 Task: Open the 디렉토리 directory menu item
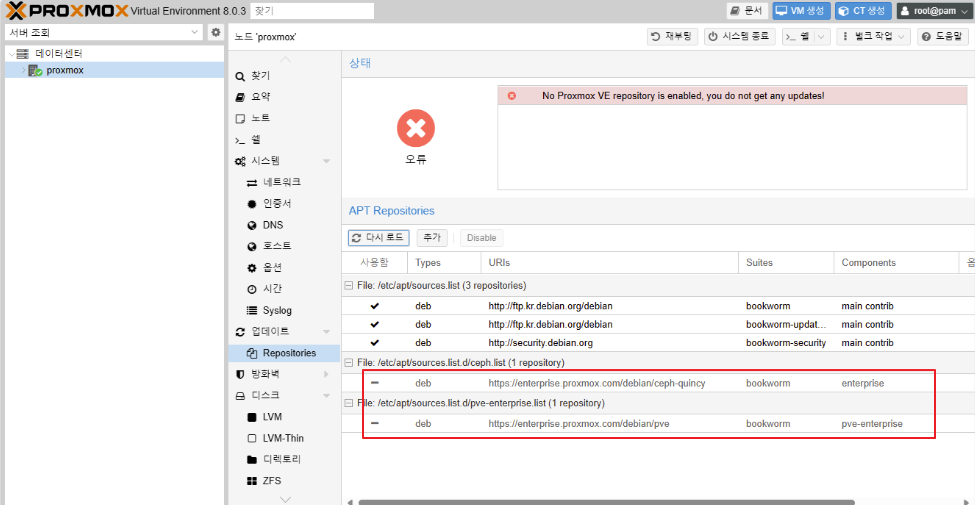284,460
